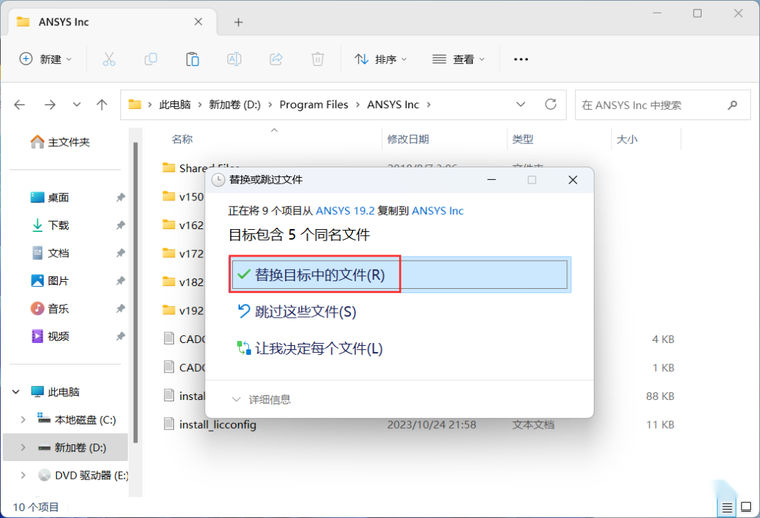Click ANSYS Inc in the breadcrumb
This screenshot has width=760, height=518.
(393, 105)
